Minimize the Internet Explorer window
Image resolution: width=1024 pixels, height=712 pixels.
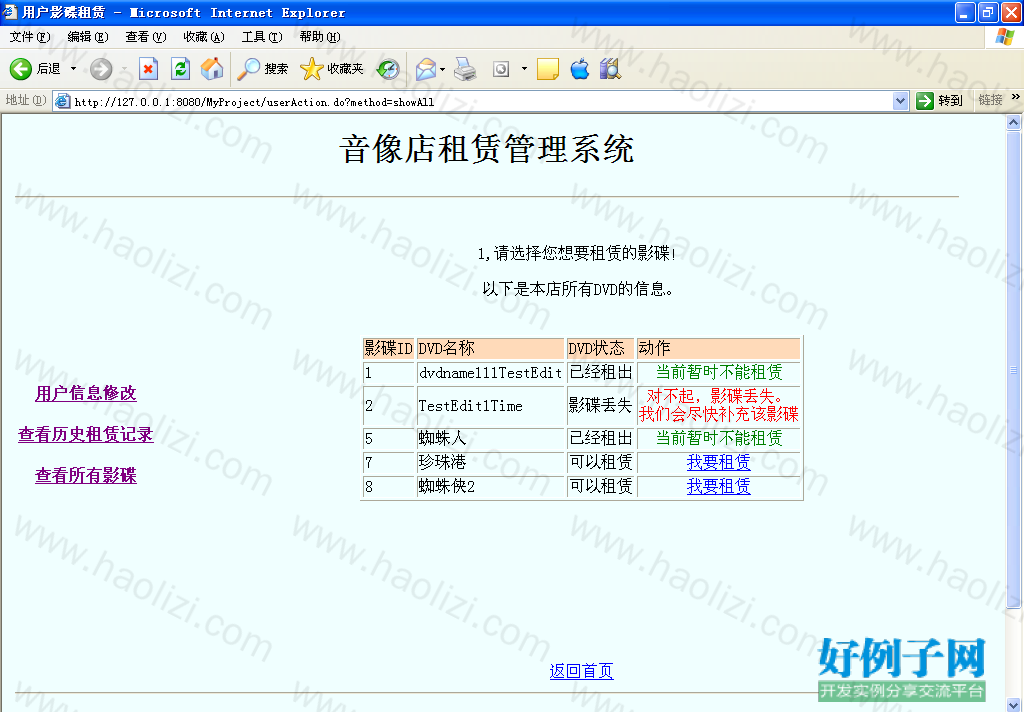point(965,12)
